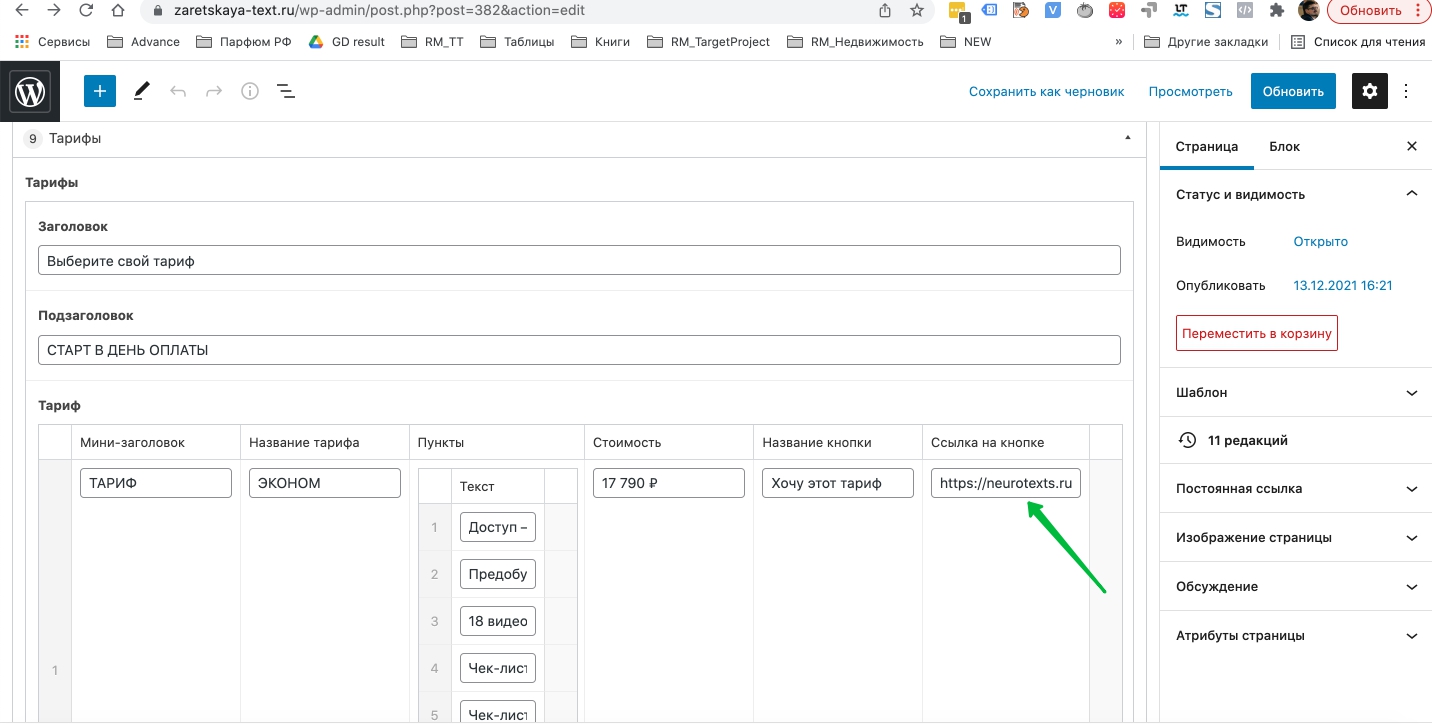Click Переместить в корзину button
Screen dimensions: 1432x724
[1256, 334]
